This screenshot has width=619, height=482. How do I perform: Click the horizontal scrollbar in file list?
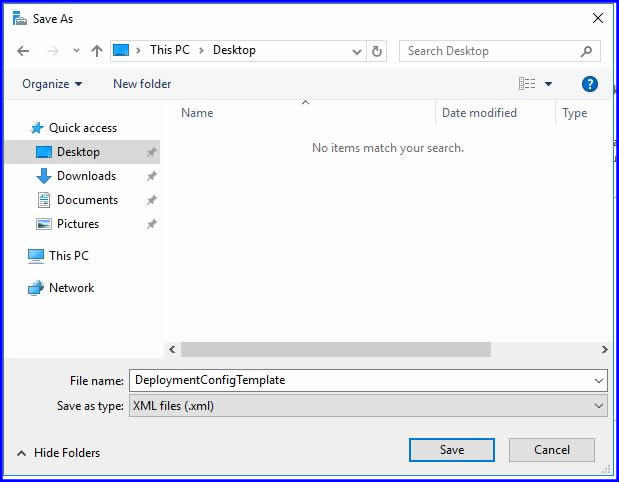point(335,350)
